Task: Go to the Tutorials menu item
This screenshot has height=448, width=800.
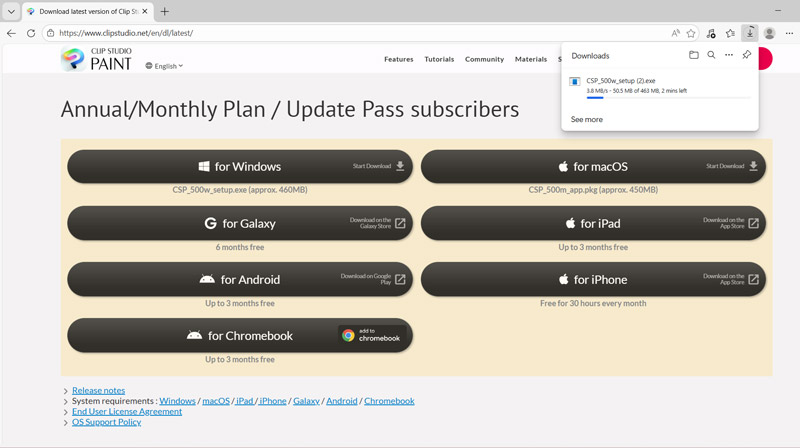Action: tap(439, 59)
